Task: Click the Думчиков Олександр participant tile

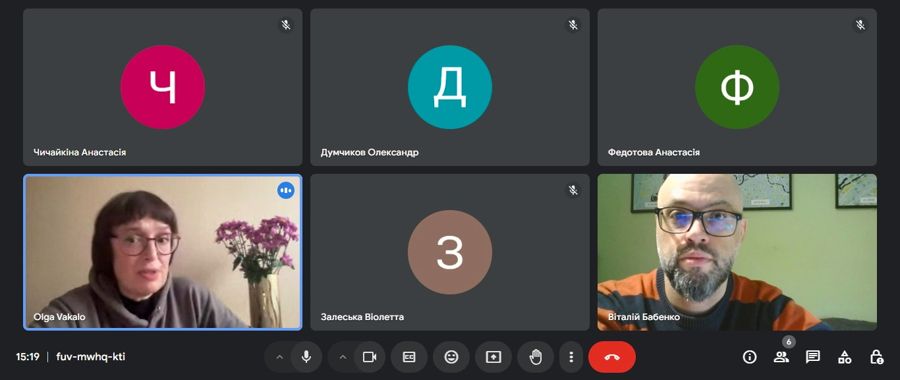Action: click(x=449, y=87)
